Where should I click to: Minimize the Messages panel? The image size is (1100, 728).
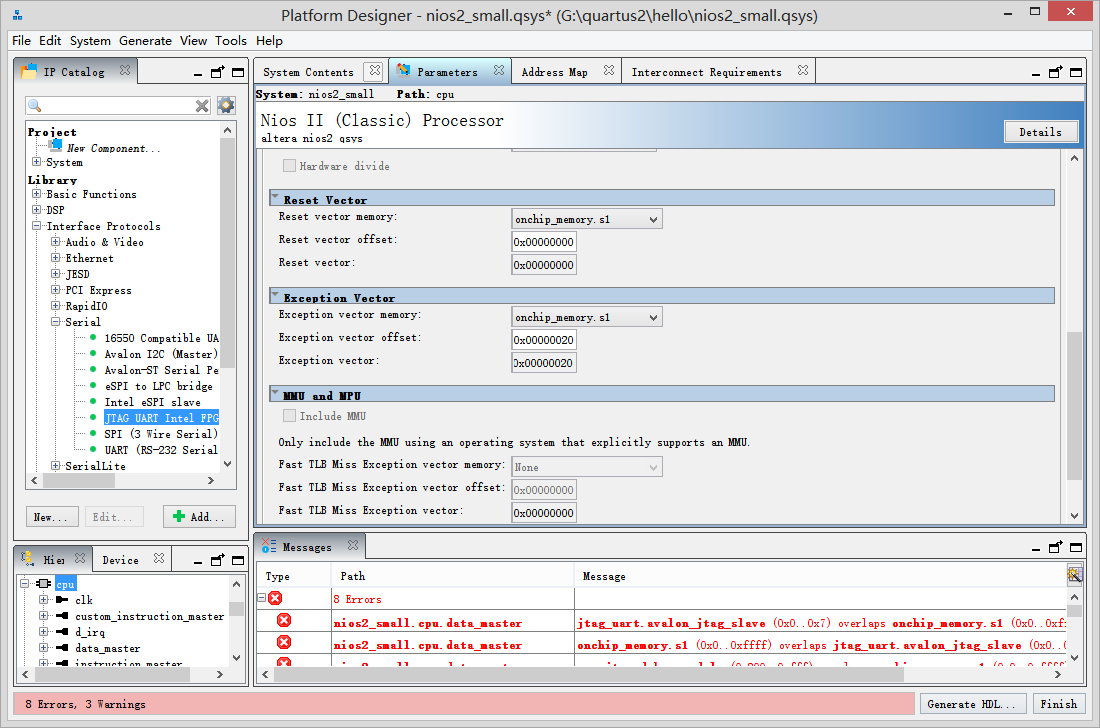(1036, 549)
